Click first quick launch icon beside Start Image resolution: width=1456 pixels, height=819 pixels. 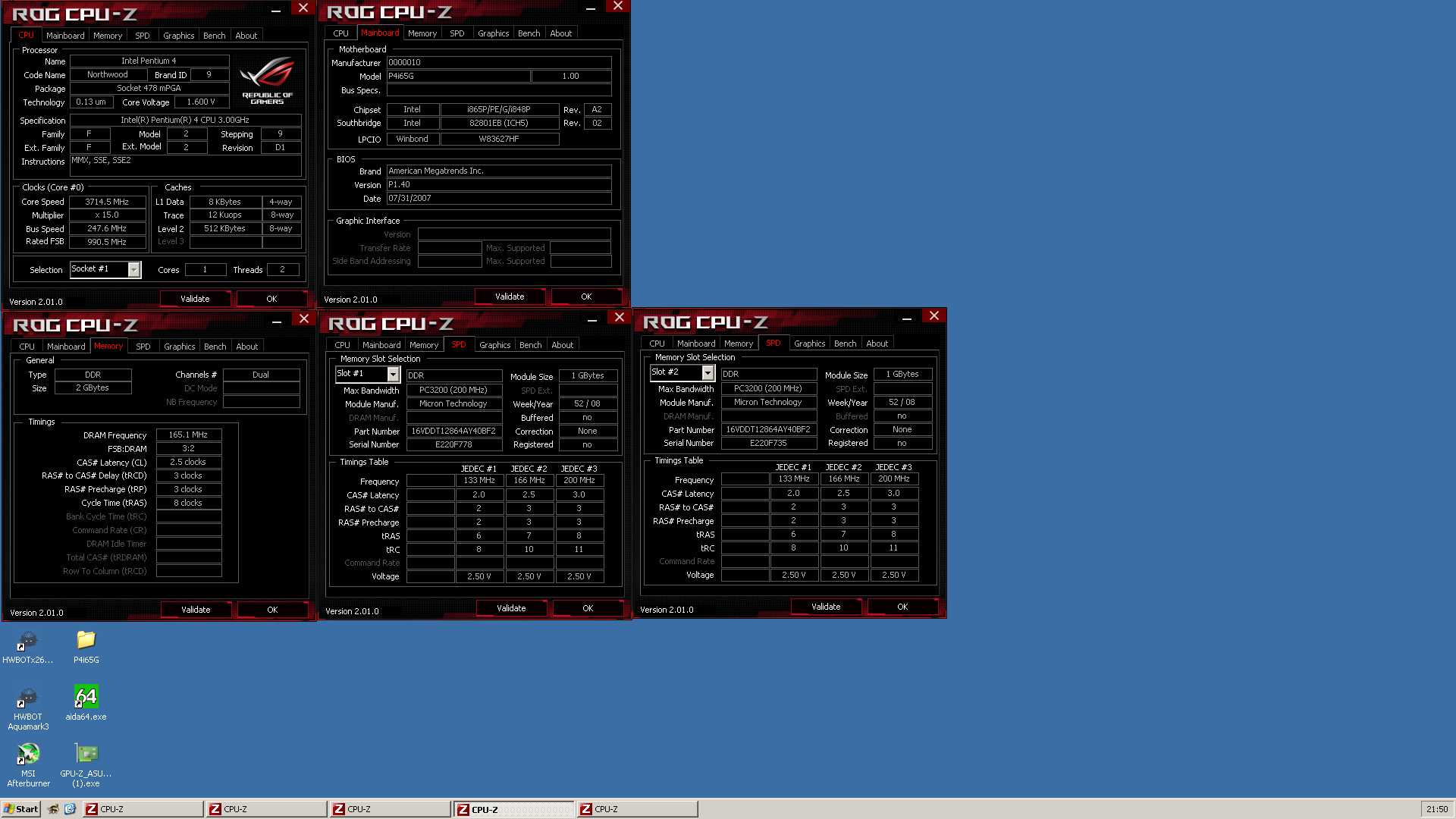tap(53, 809)
